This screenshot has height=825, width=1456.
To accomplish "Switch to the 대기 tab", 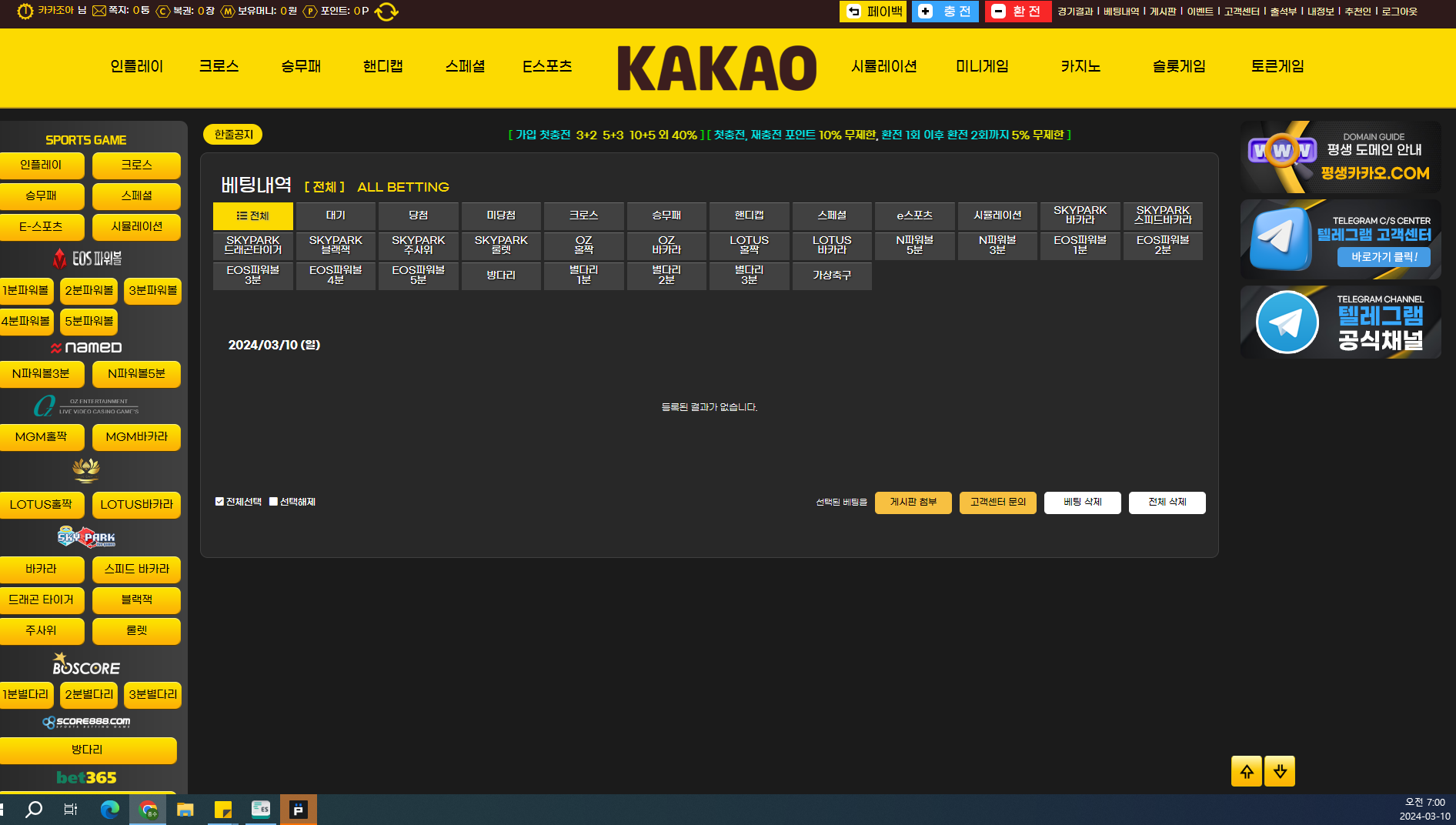I will coord(336,216).
